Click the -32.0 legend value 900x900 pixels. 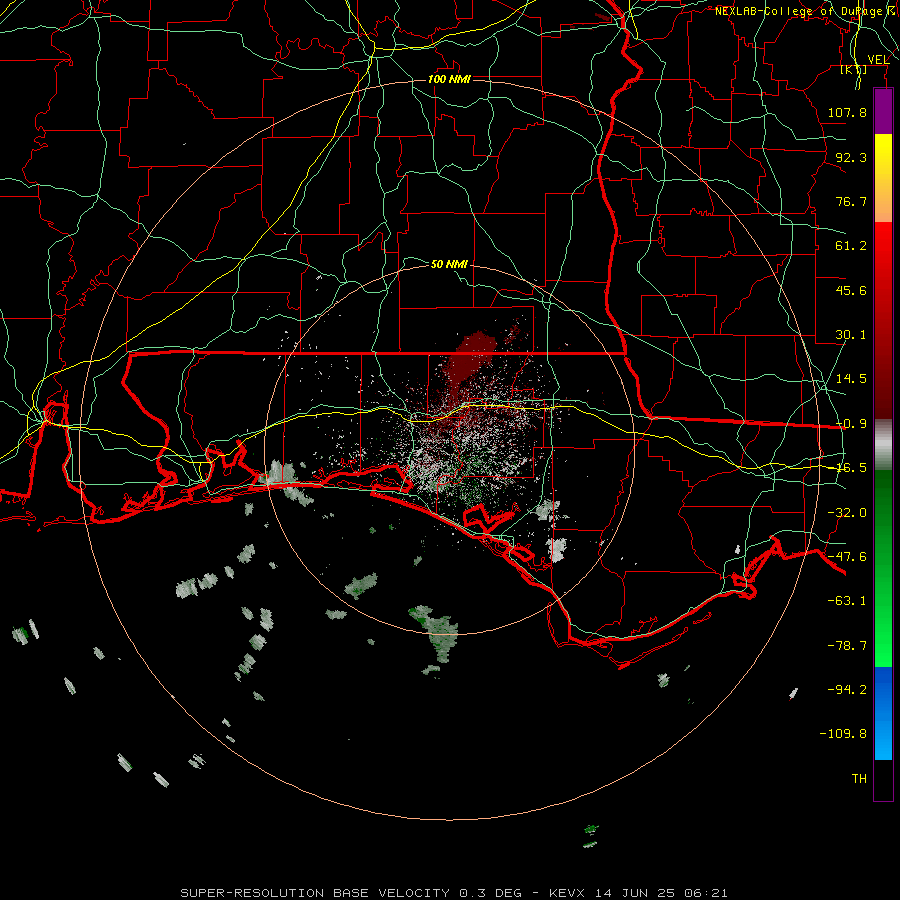pos(847,513)
